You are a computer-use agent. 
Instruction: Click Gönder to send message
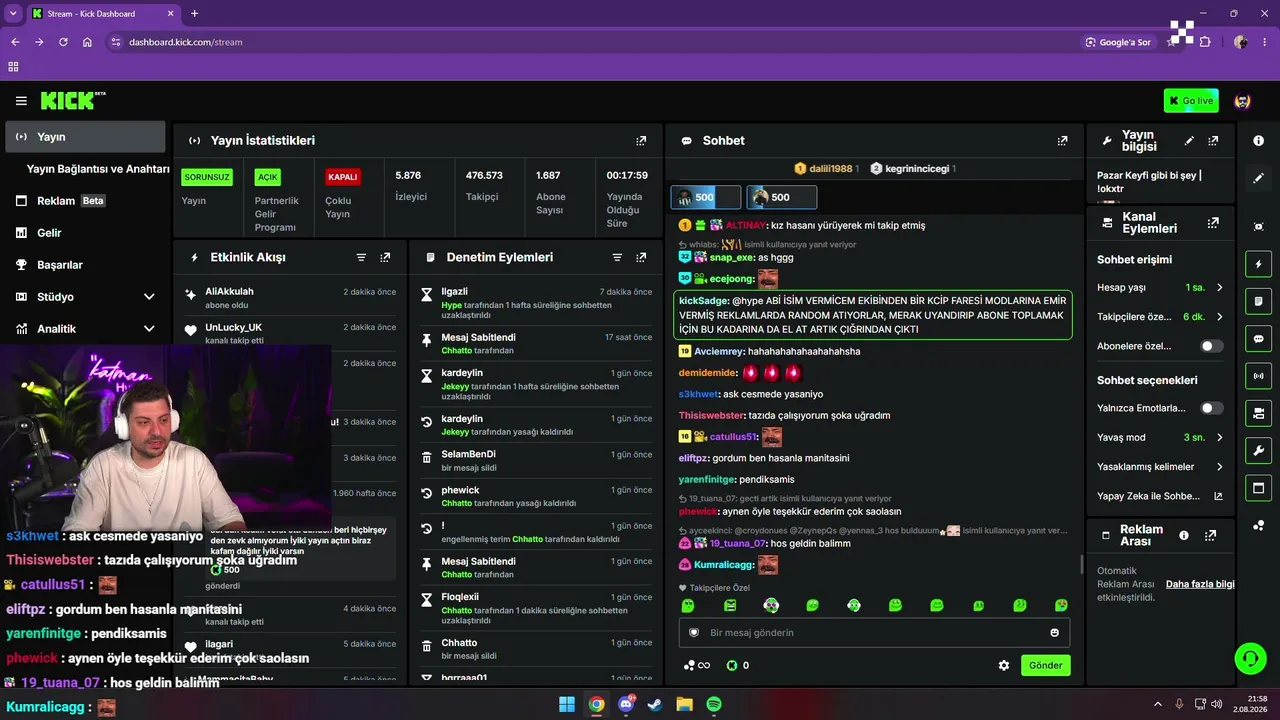click(x=1046, y=665)
